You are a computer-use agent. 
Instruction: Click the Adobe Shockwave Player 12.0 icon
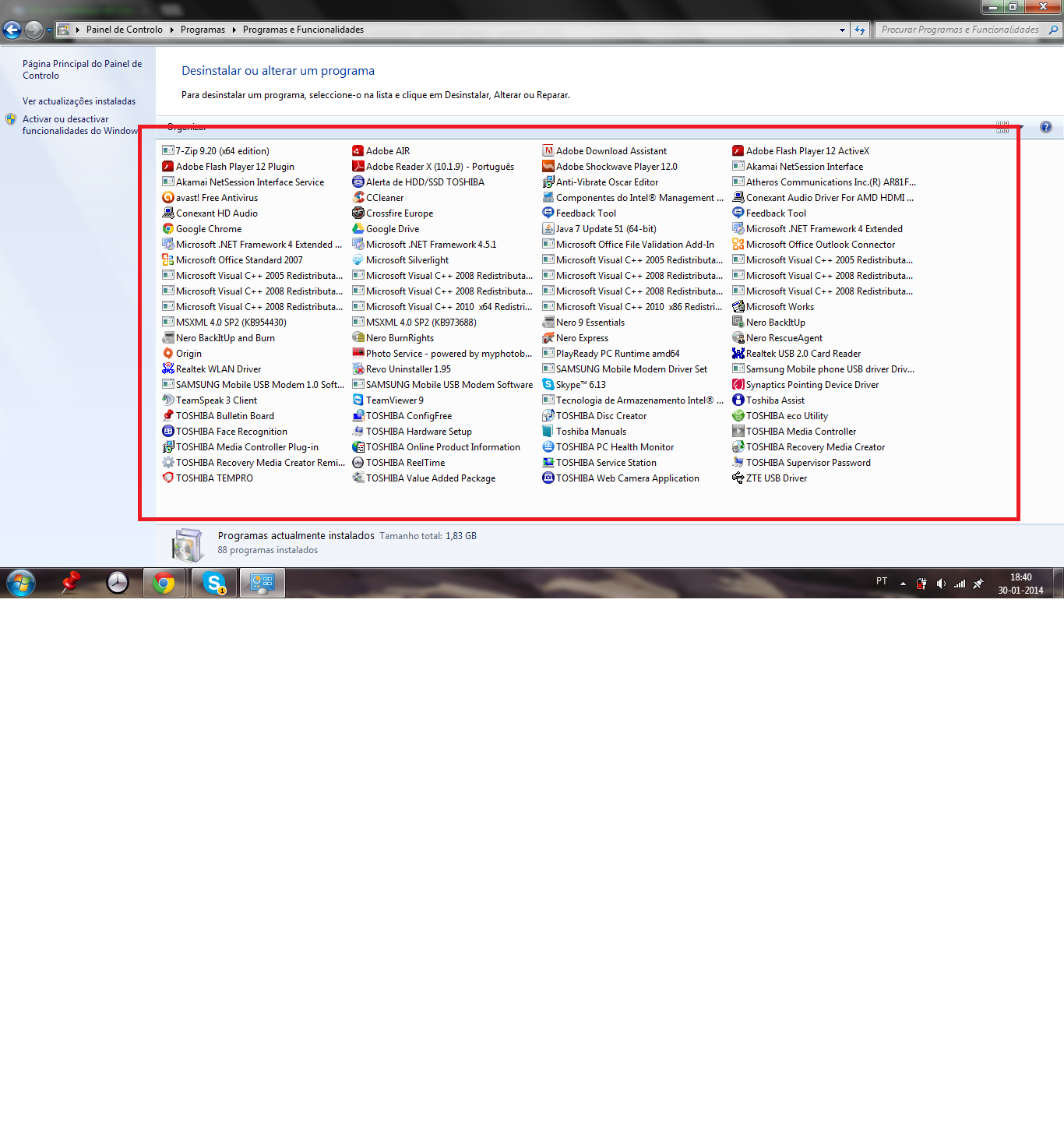coord(548,166)
